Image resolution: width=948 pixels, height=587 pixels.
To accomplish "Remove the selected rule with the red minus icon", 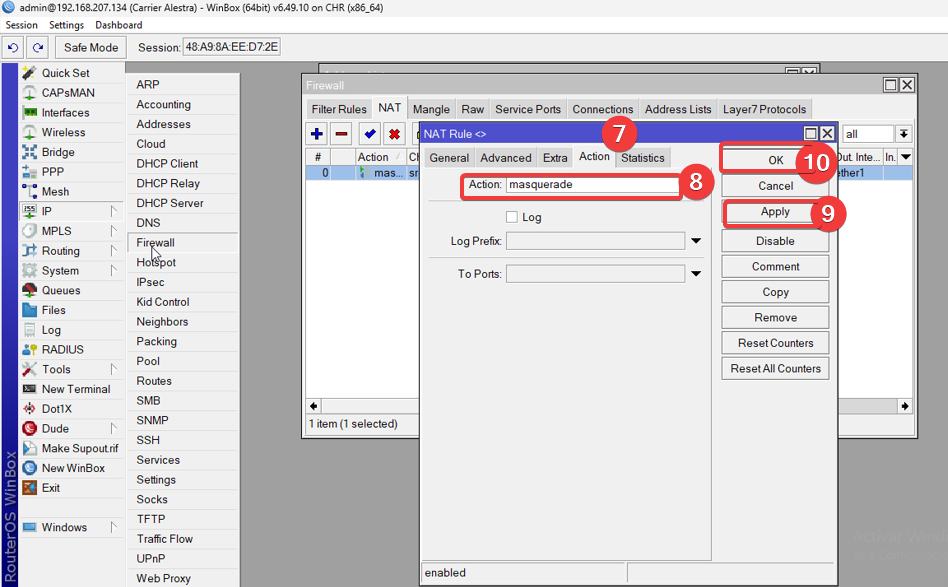I will 342,133.
